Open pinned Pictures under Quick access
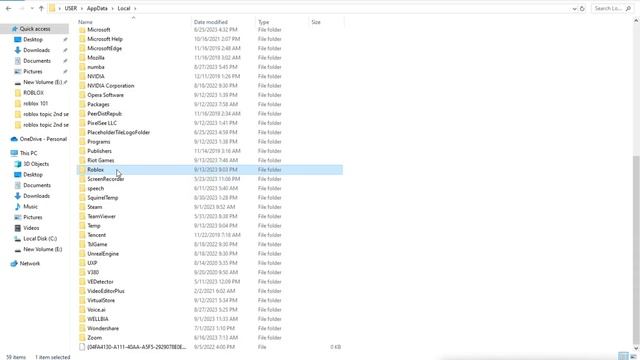640x360 pixels. point(33,71)
